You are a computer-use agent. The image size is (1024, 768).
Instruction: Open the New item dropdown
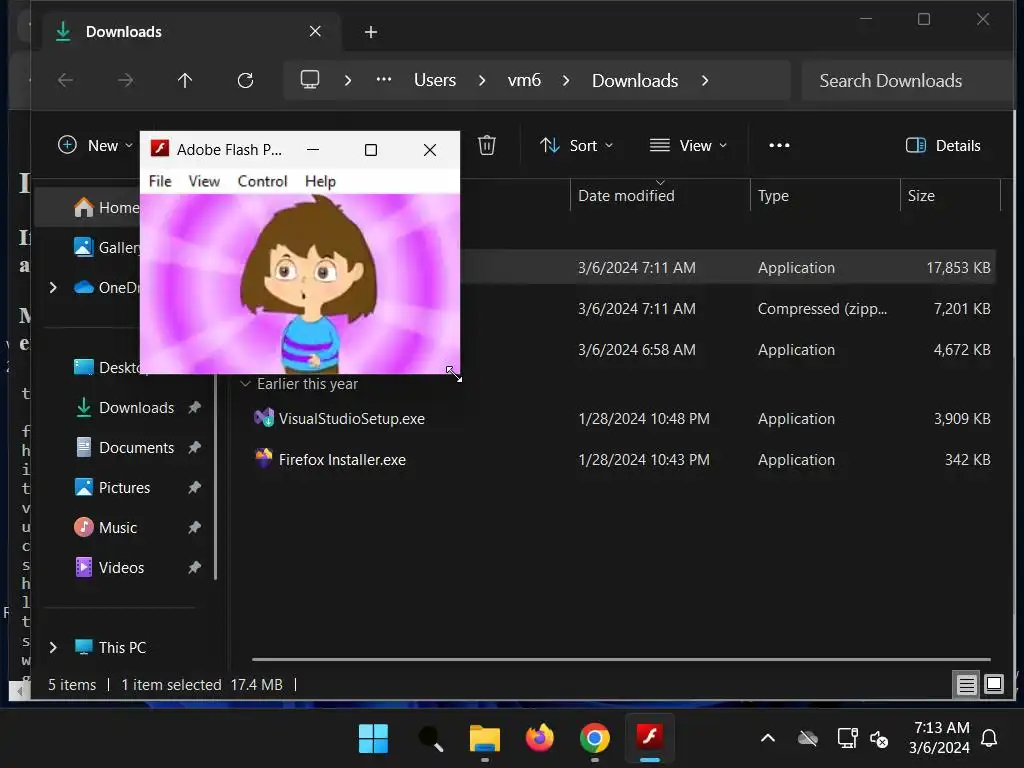tap(95, 146)
